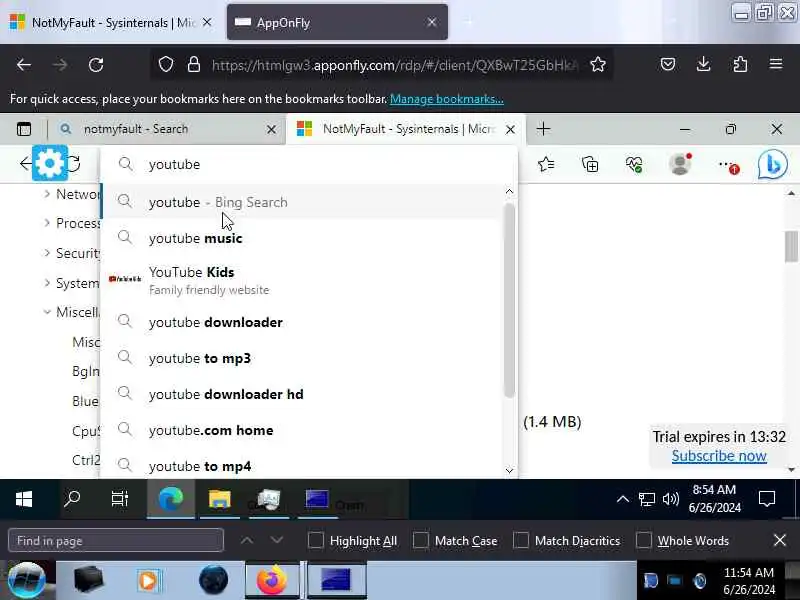
Task: Open Edge Settings and more ellipsis menu
Action: coord(728,165)
